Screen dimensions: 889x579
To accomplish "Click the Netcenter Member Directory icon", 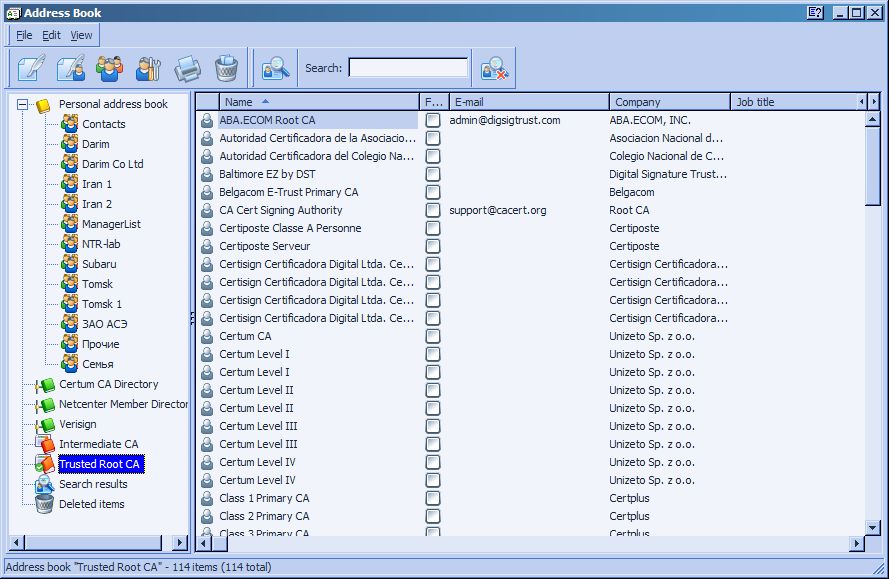I will [x=45, y=405].
